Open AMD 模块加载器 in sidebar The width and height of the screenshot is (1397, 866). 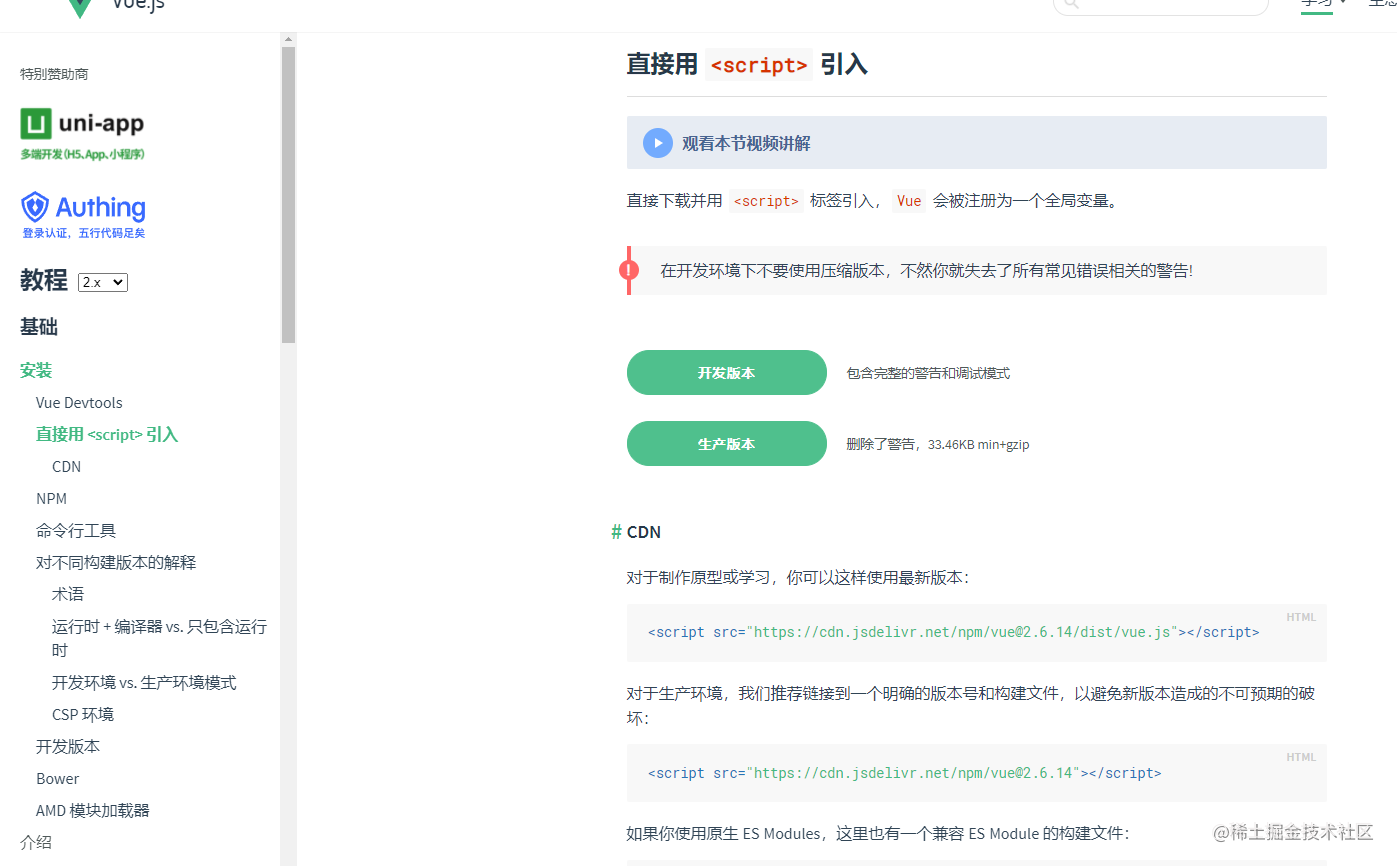click(93, 810)
